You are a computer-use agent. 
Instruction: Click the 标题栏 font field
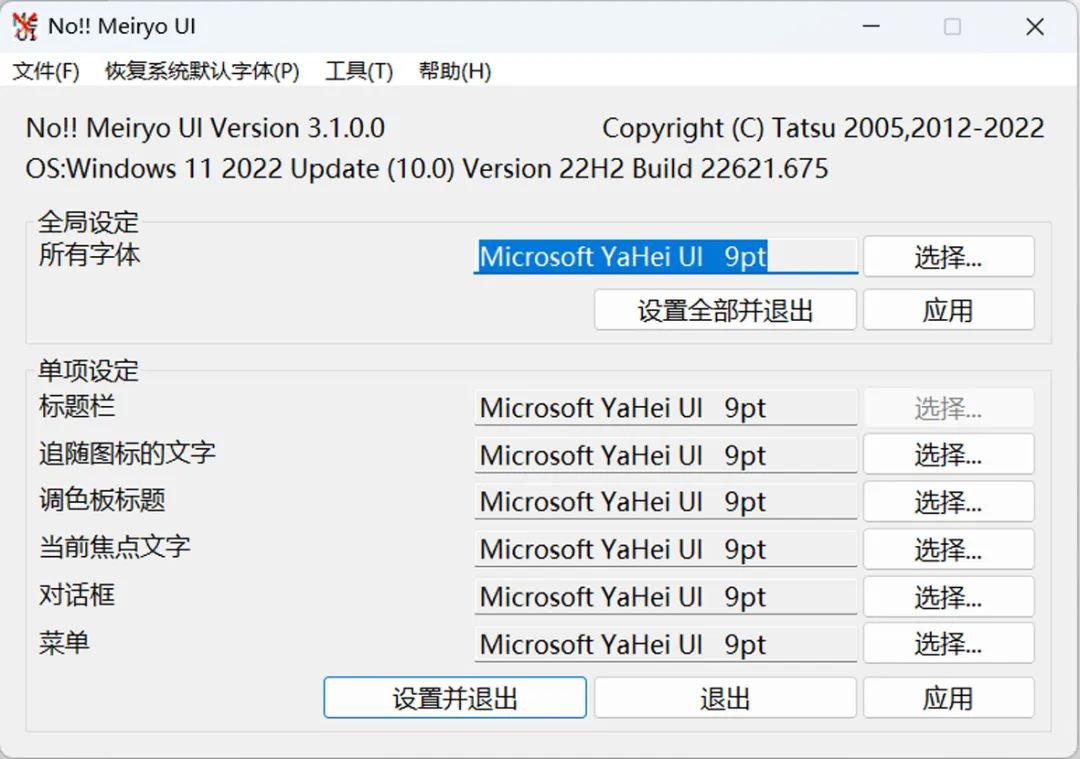[x=665, y=408]
